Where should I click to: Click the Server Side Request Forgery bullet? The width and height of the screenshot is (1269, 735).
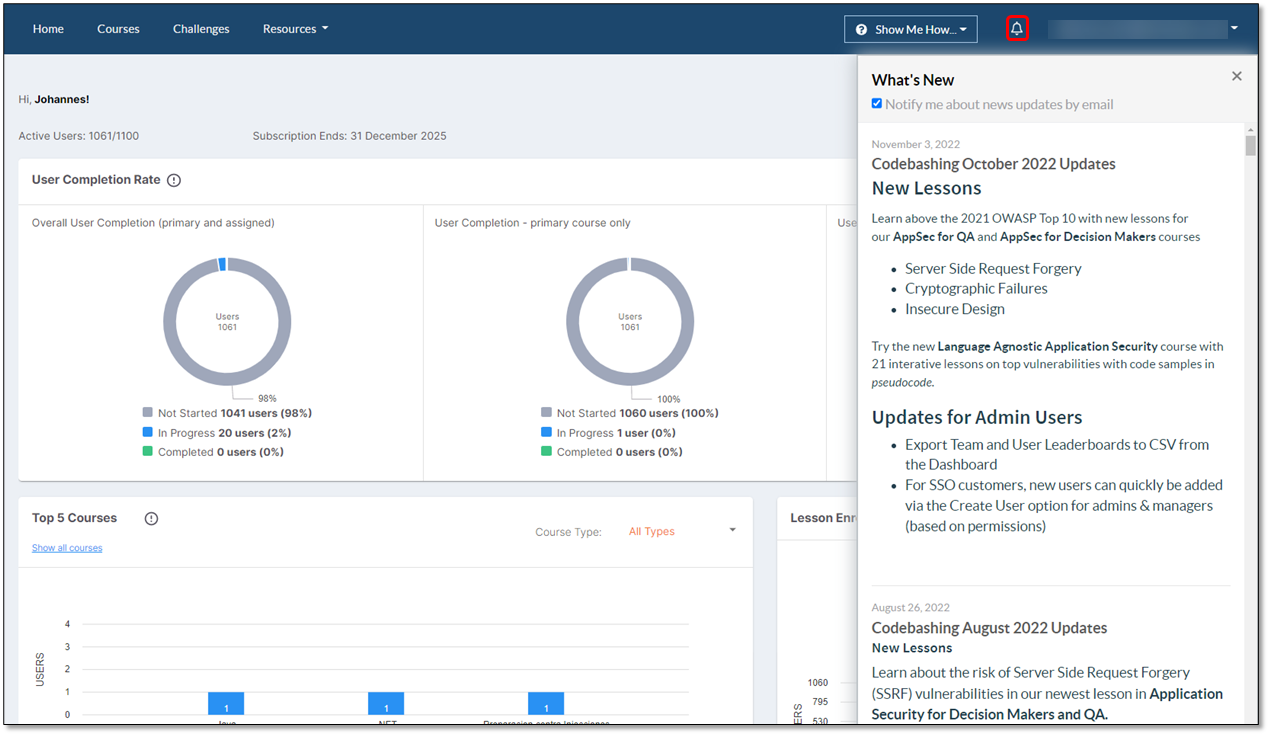point(993,268)
